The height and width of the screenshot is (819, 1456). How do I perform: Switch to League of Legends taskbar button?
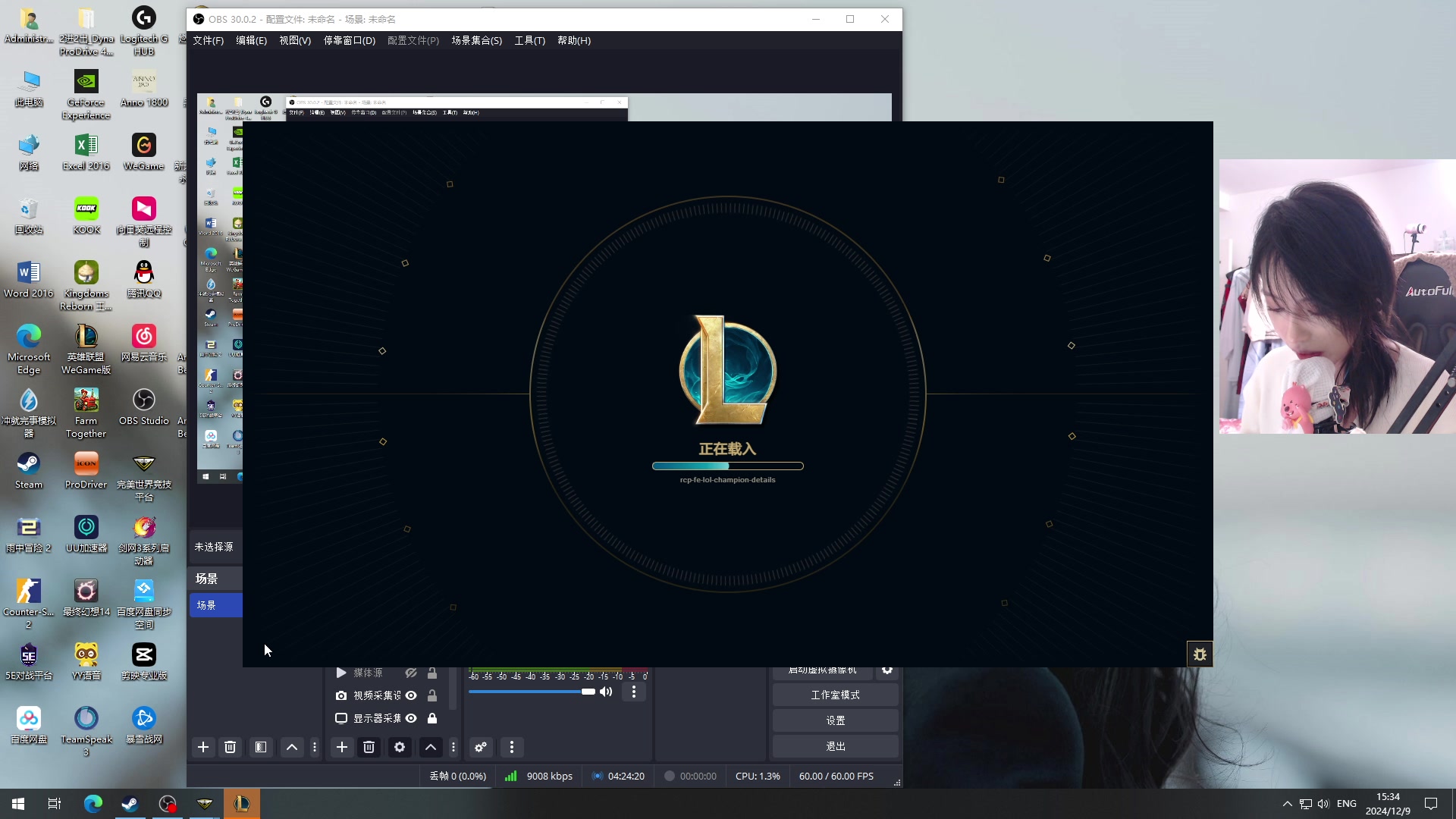[x=242, y=804]
